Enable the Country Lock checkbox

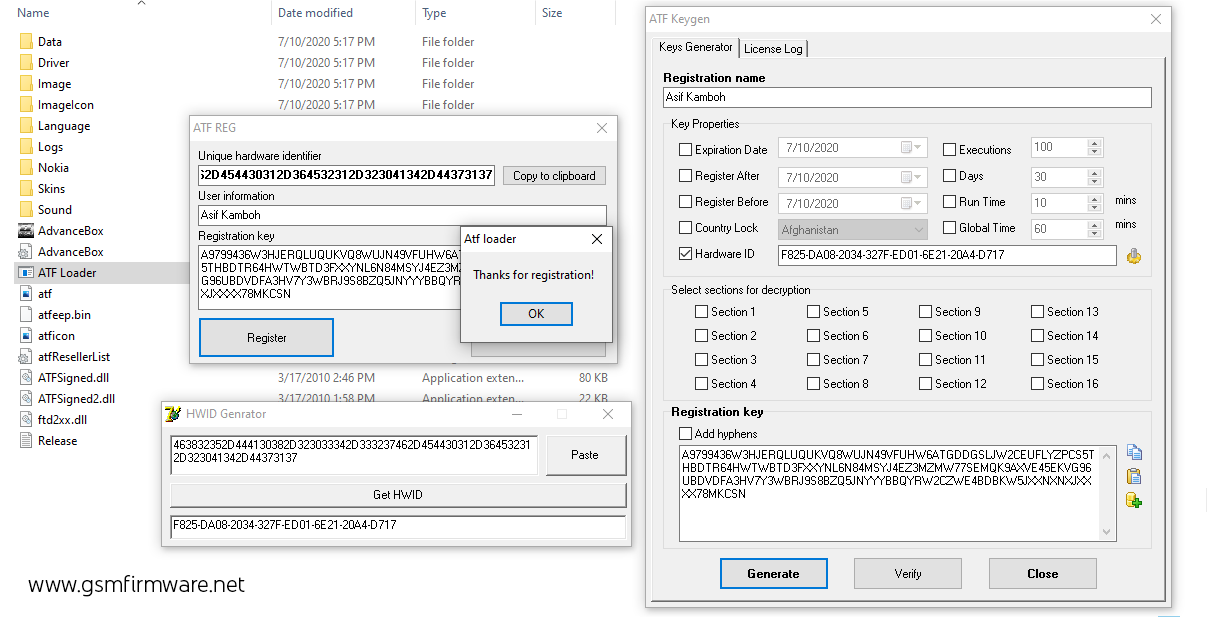685,228
